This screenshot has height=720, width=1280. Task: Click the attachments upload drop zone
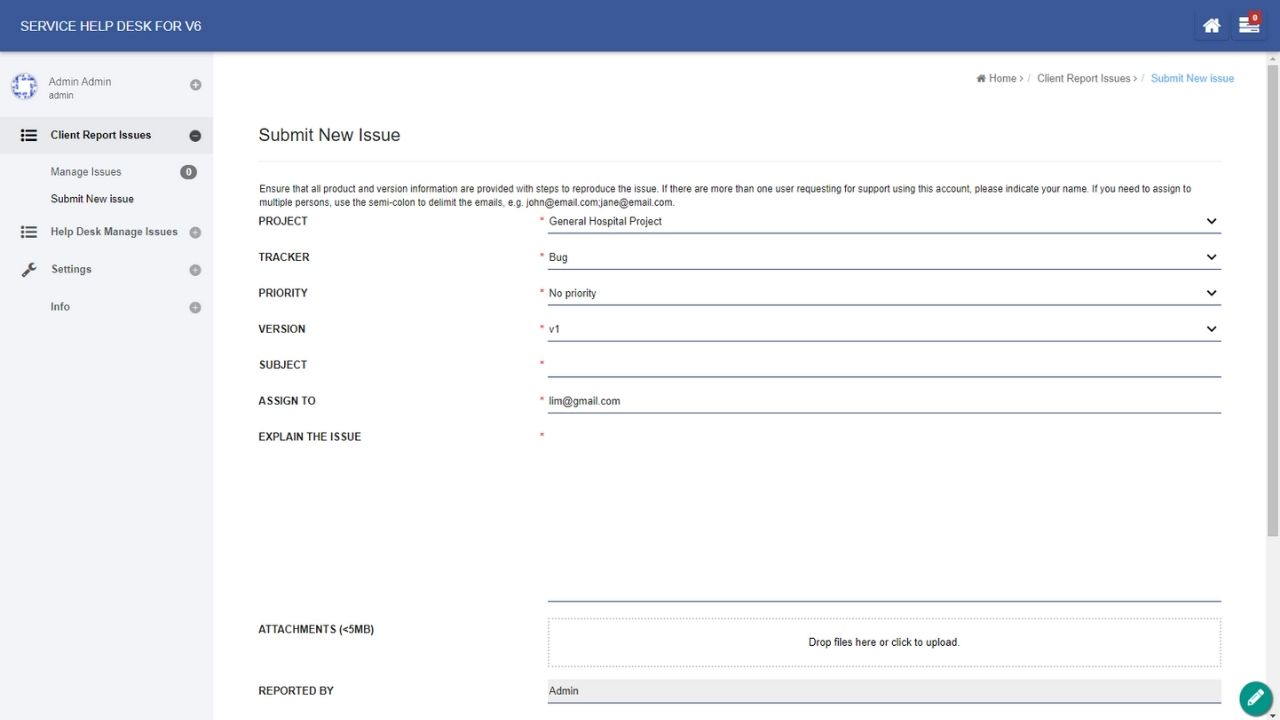point(884,642)
